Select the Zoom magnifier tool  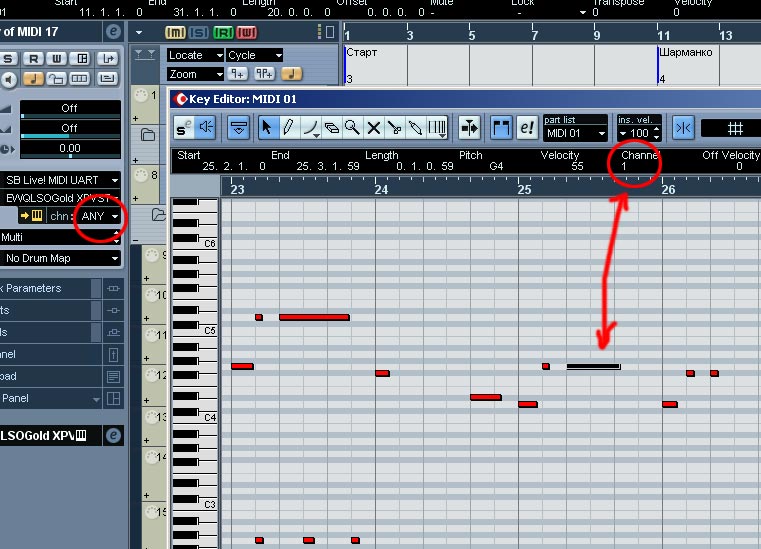352,128
